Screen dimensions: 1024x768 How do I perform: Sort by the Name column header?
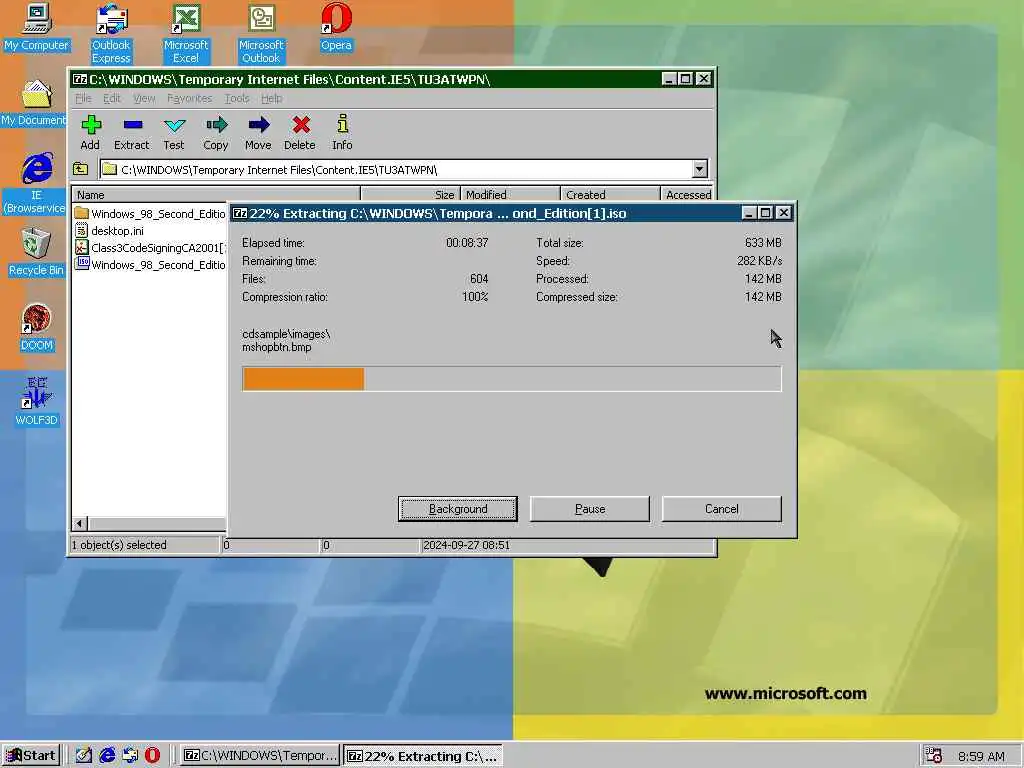216,195
